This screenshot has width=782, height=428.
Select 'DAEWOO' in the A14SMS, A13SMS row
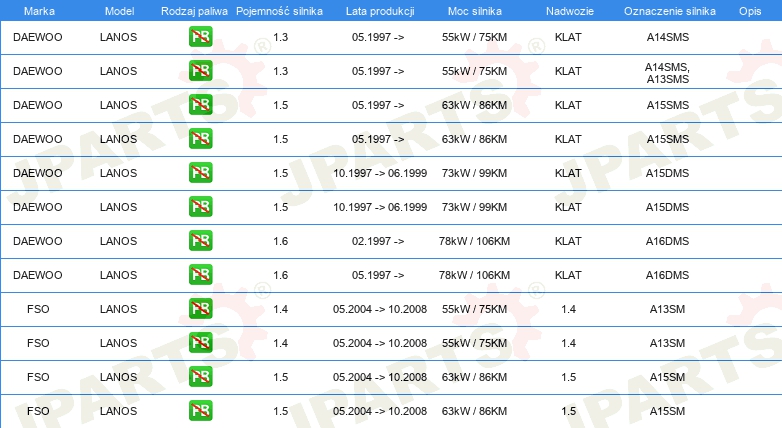pyautogui.click(x=37, y=71)
